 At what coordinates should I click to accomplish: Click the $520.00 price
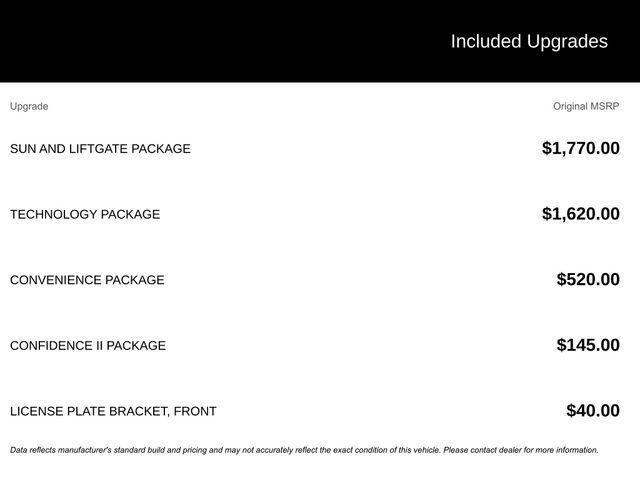click(588, 279)
